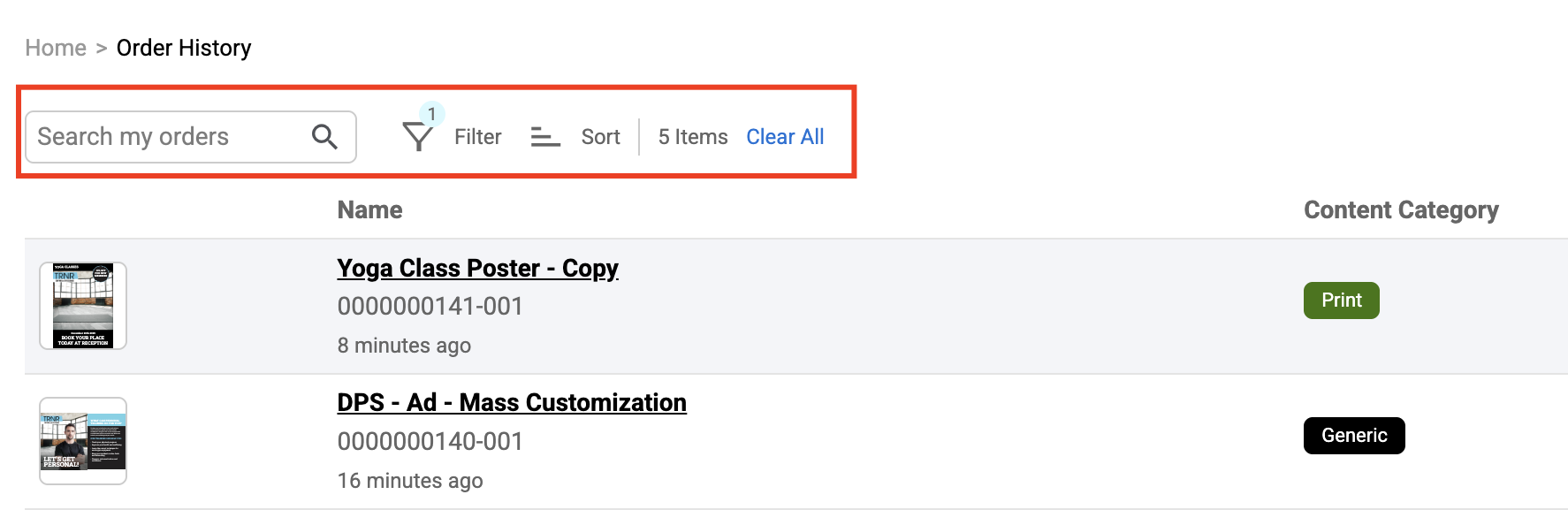The image size is (1568, 525).
Task: Open the Filter options label
Action: click(477, 137)
